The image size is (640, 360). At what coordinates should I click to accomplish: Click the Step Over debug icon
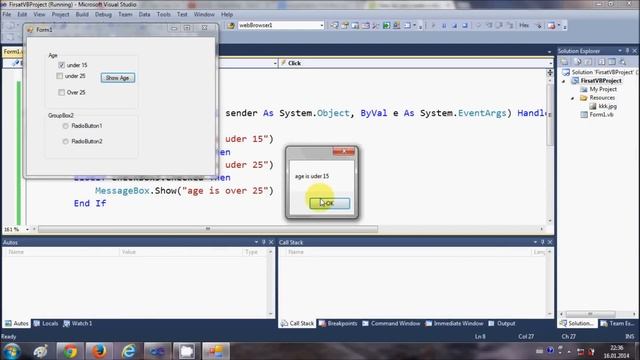pos(499,25)
